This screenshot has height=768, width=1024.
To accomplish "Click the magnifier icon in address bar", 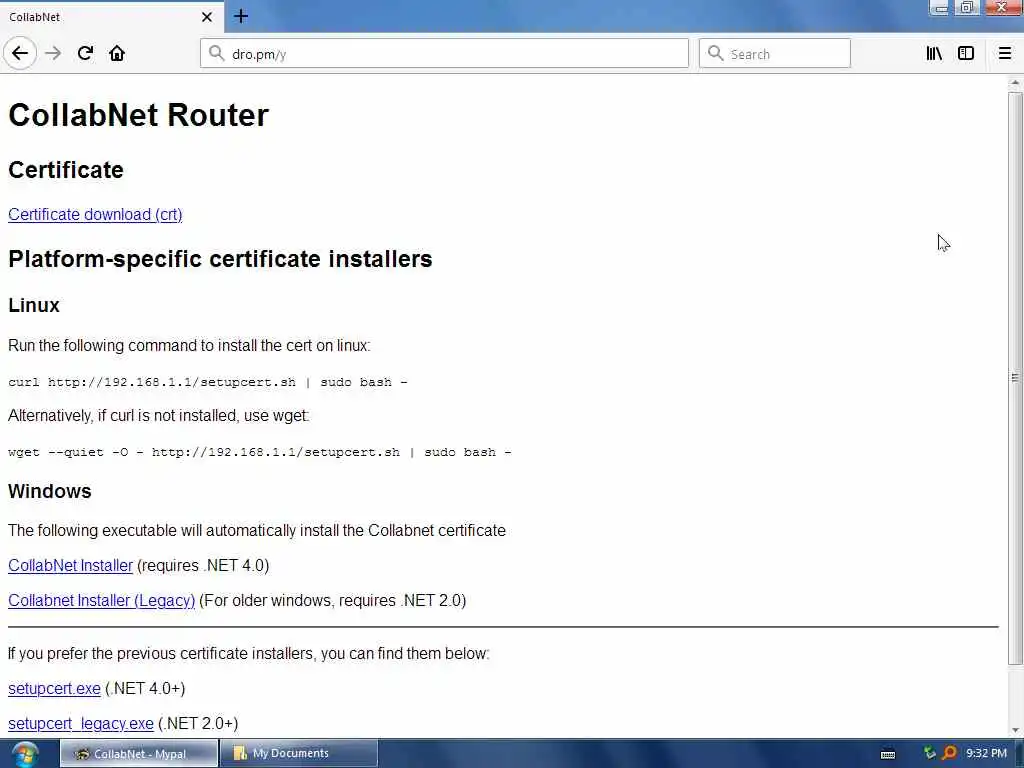I will (216, 53).
